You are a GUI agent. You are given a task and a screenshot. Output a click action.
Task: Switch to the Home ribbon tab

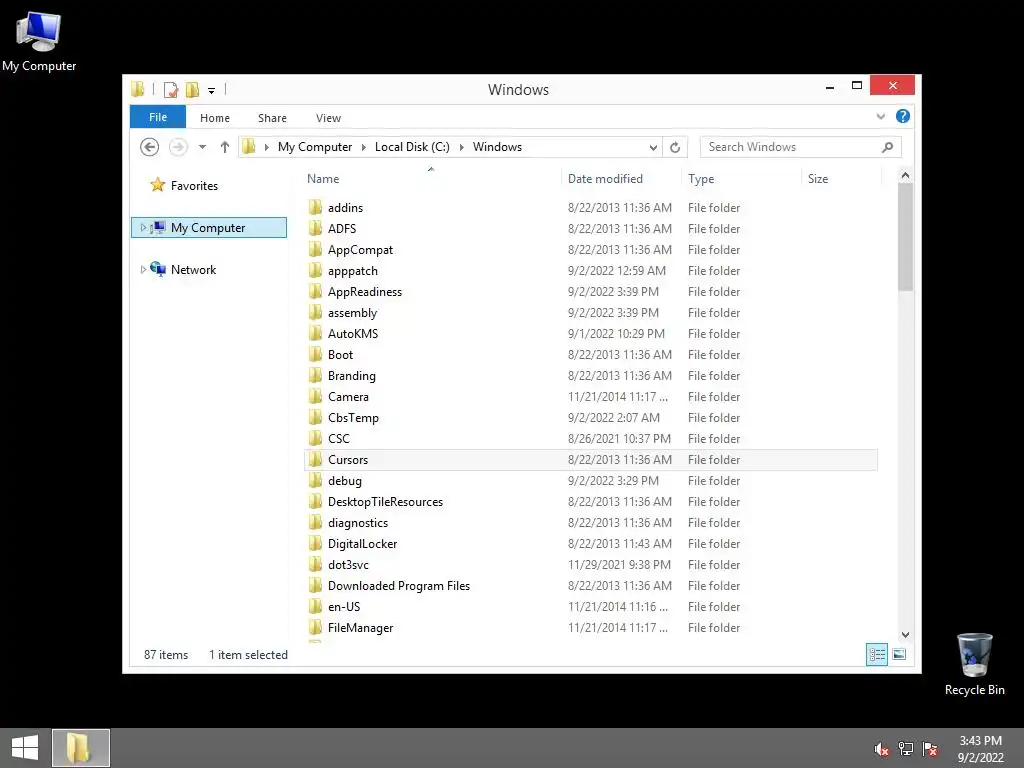click(x=215, y=118)
